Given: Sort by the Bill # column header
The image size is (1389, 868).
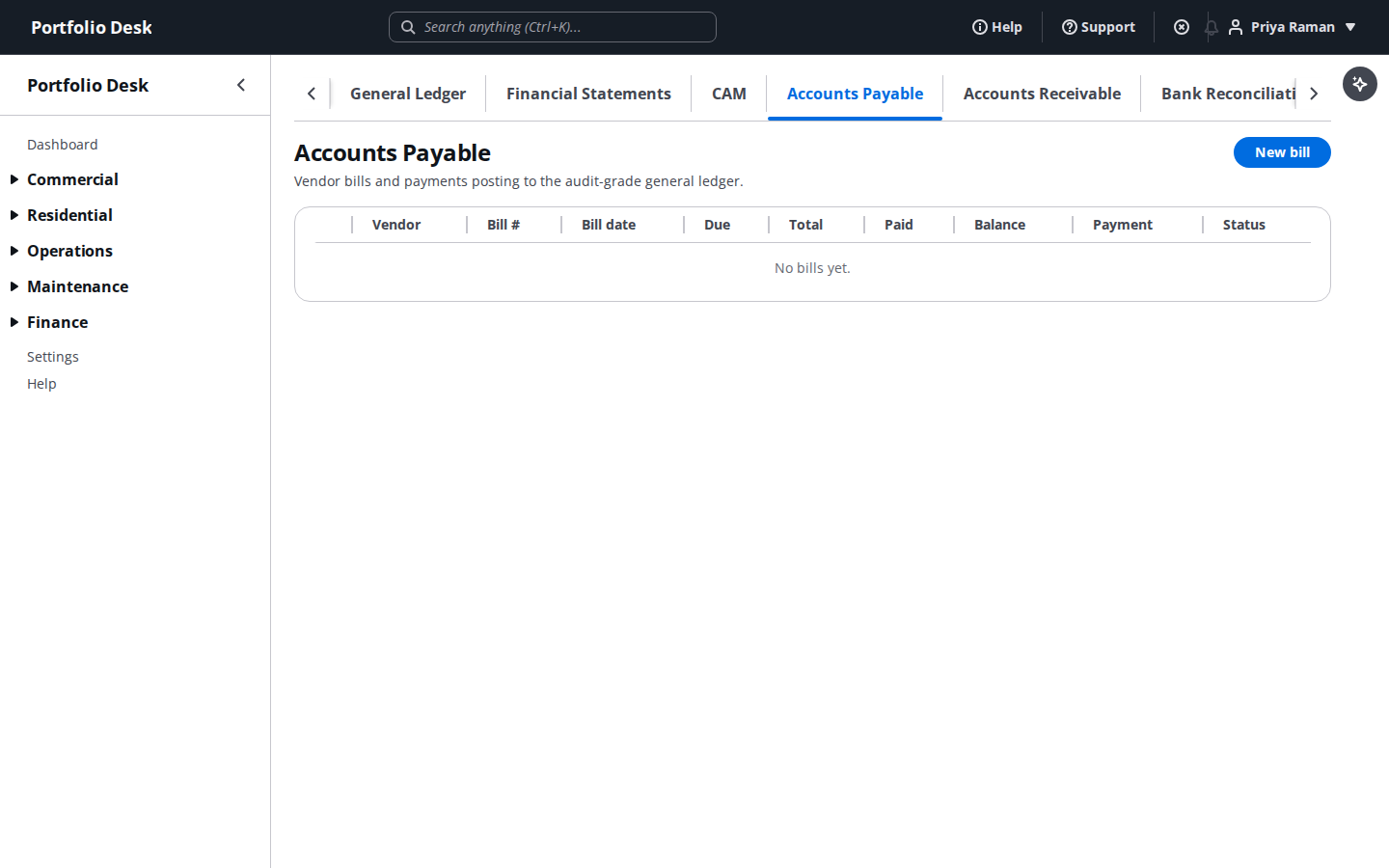Looking at the screenshot, I should pyautogui.click(x=504, y=225).
